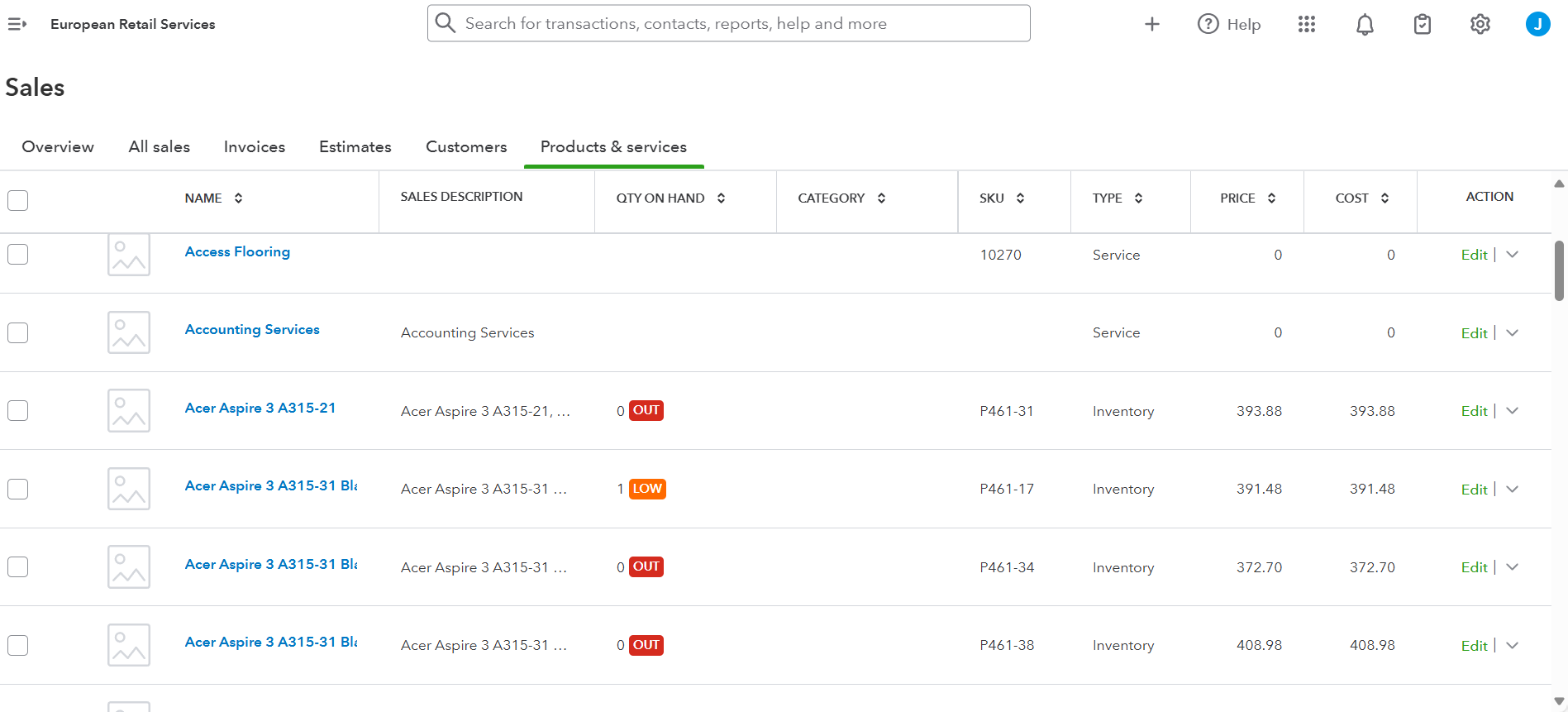Screen dimensions: 1568x712
Task: Open the plus create-new menu
Action: tap(1152, 24)
